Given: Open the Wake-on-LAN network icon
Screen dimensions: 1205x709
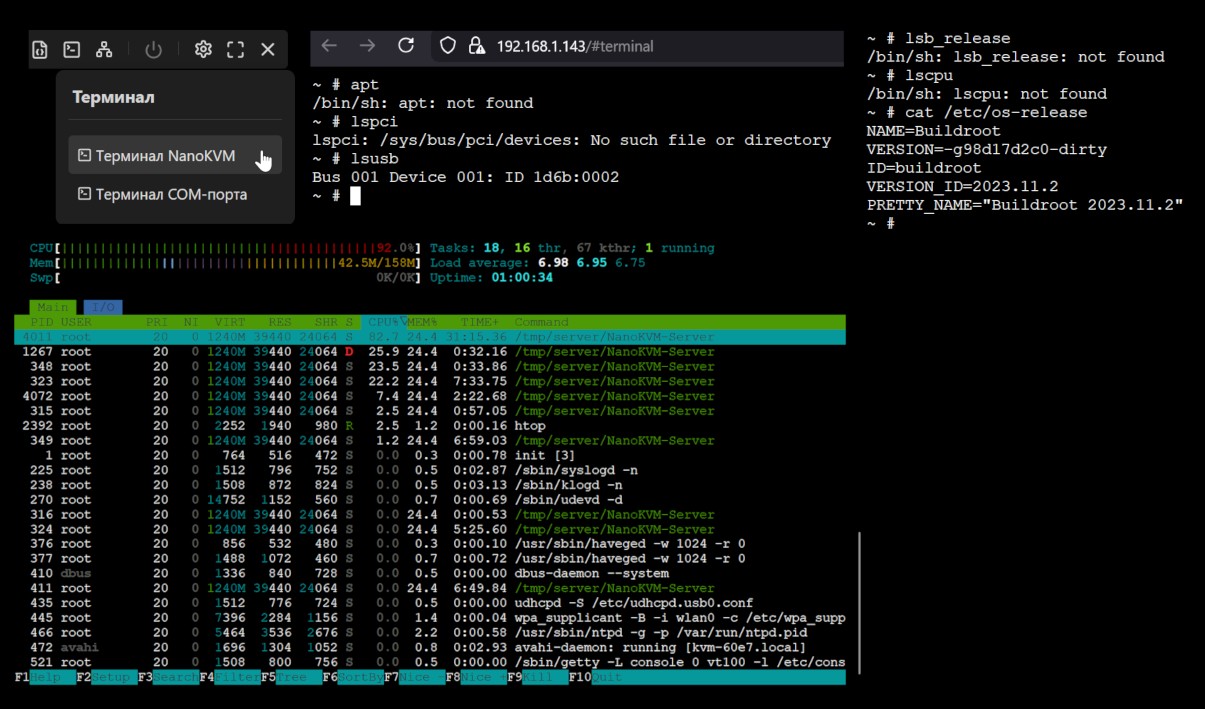Looking at the screenshot, I should coord(104,49).
